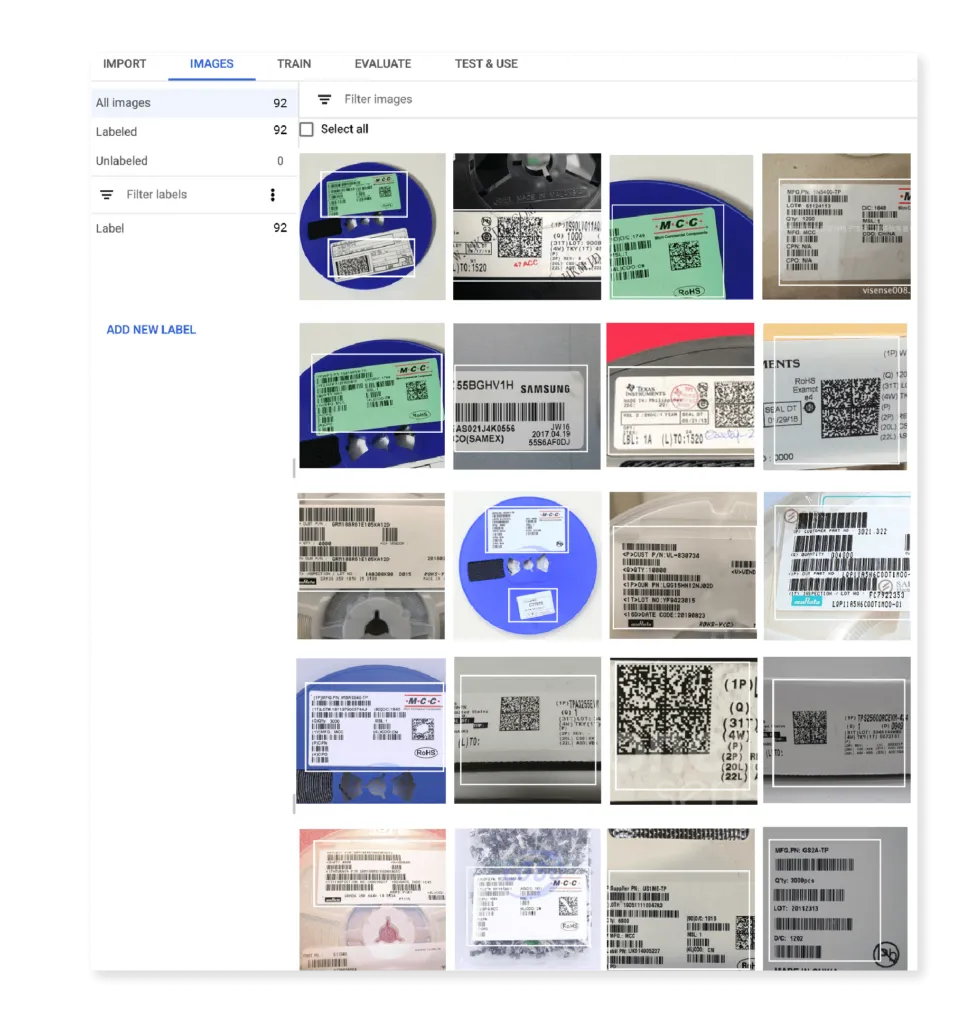This screenshot has height=1024, width=954.
Task: Open the Filter images funnel icon
Action: [323, 99]
